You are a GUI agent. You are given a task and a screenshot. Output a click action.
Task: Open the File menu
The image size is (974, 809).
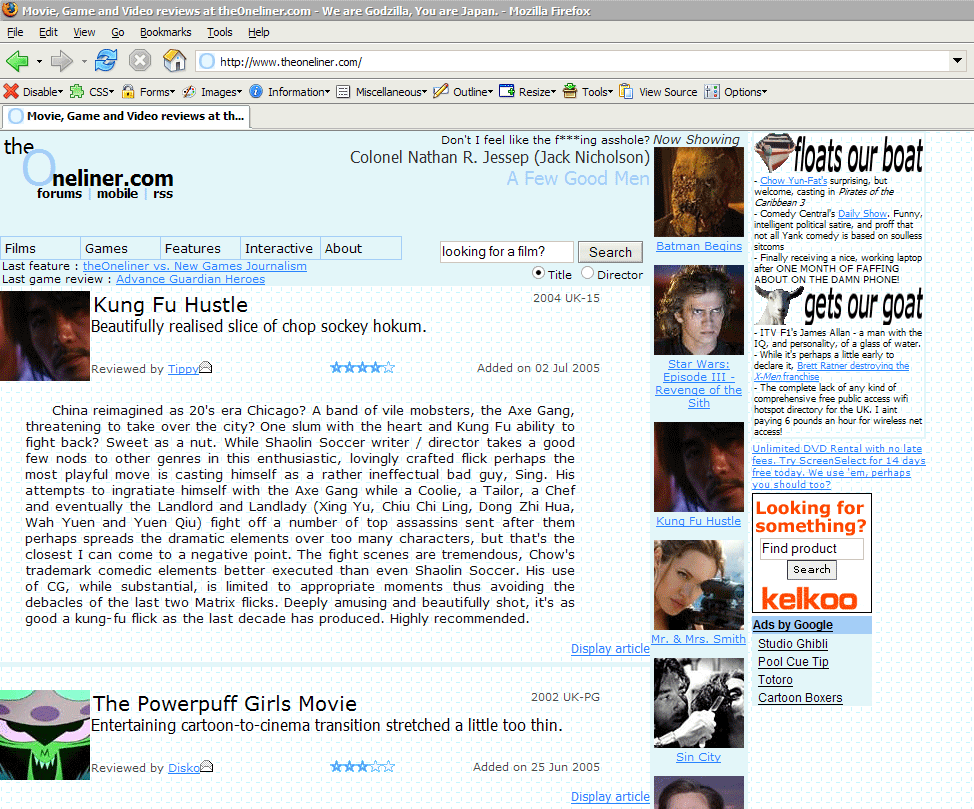coord(16,32)
